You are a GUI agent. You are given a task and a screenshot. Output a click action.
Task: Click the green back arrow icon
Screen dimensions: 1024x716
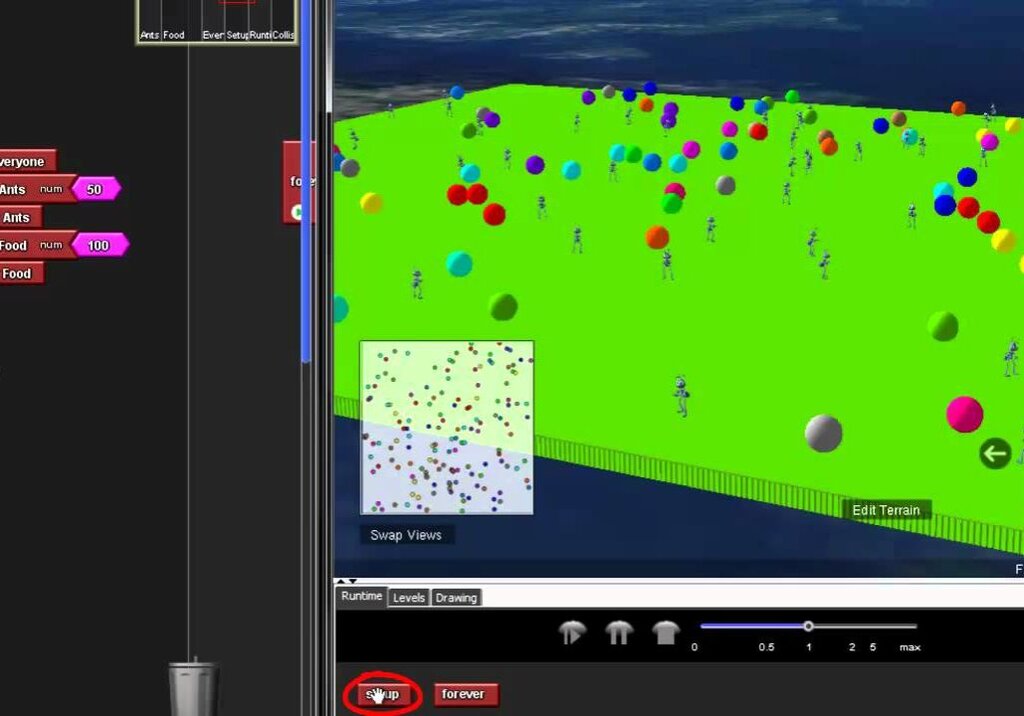coord(995,453)
